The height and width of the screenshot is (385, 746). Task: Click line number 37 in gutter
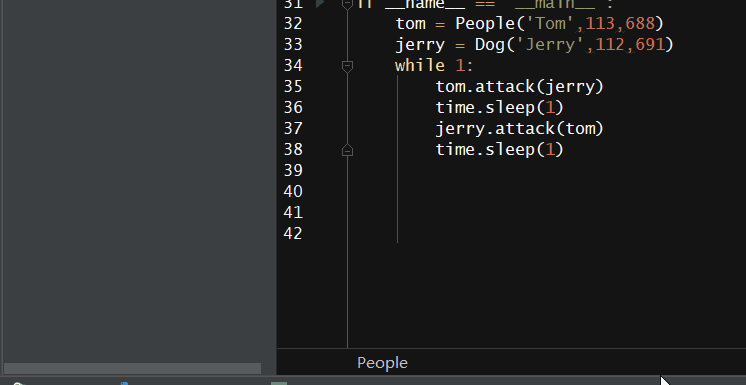pos(293,128)
